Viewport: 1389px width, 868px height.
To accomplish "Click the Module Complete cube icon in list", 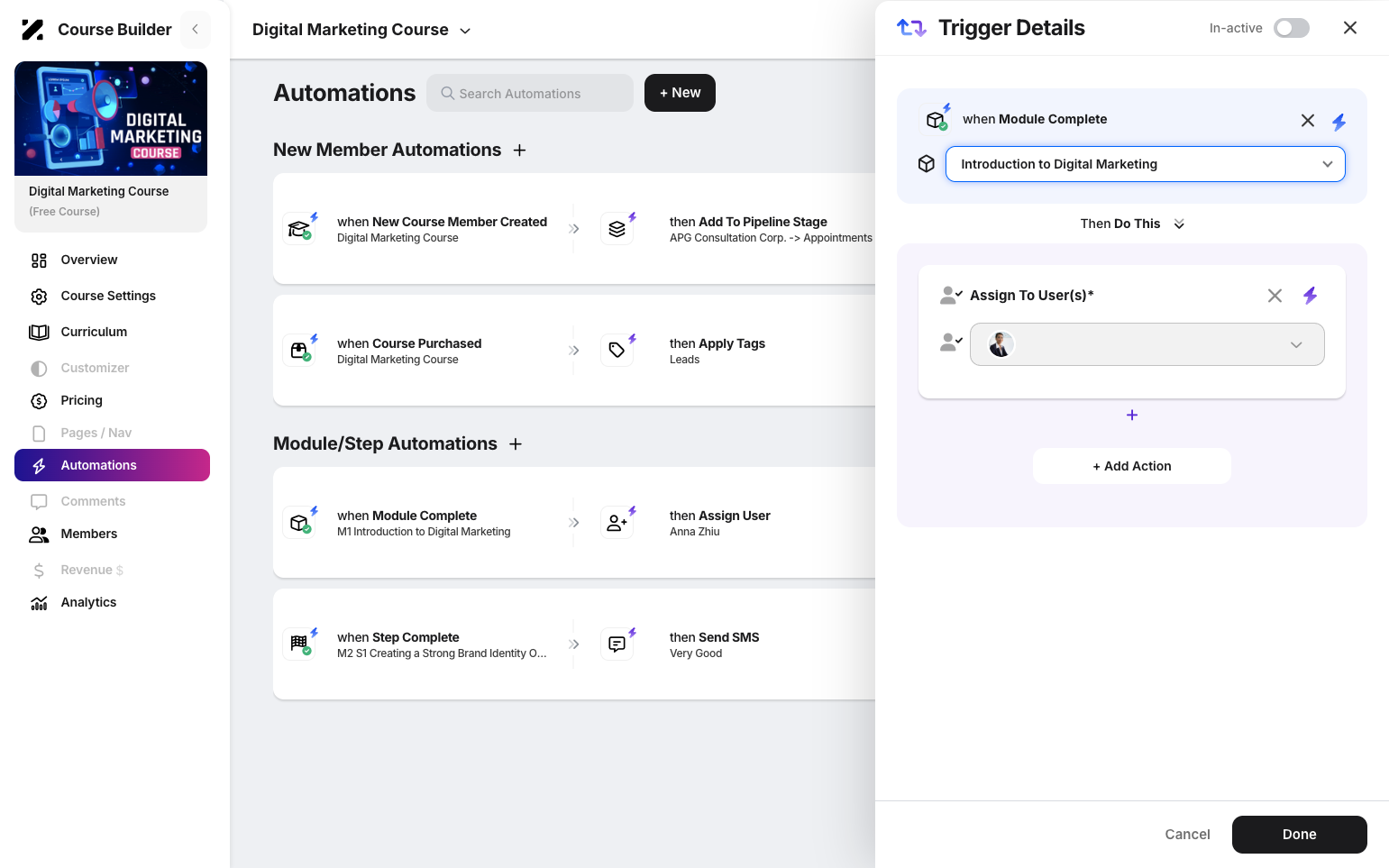I will click(300, 522).
